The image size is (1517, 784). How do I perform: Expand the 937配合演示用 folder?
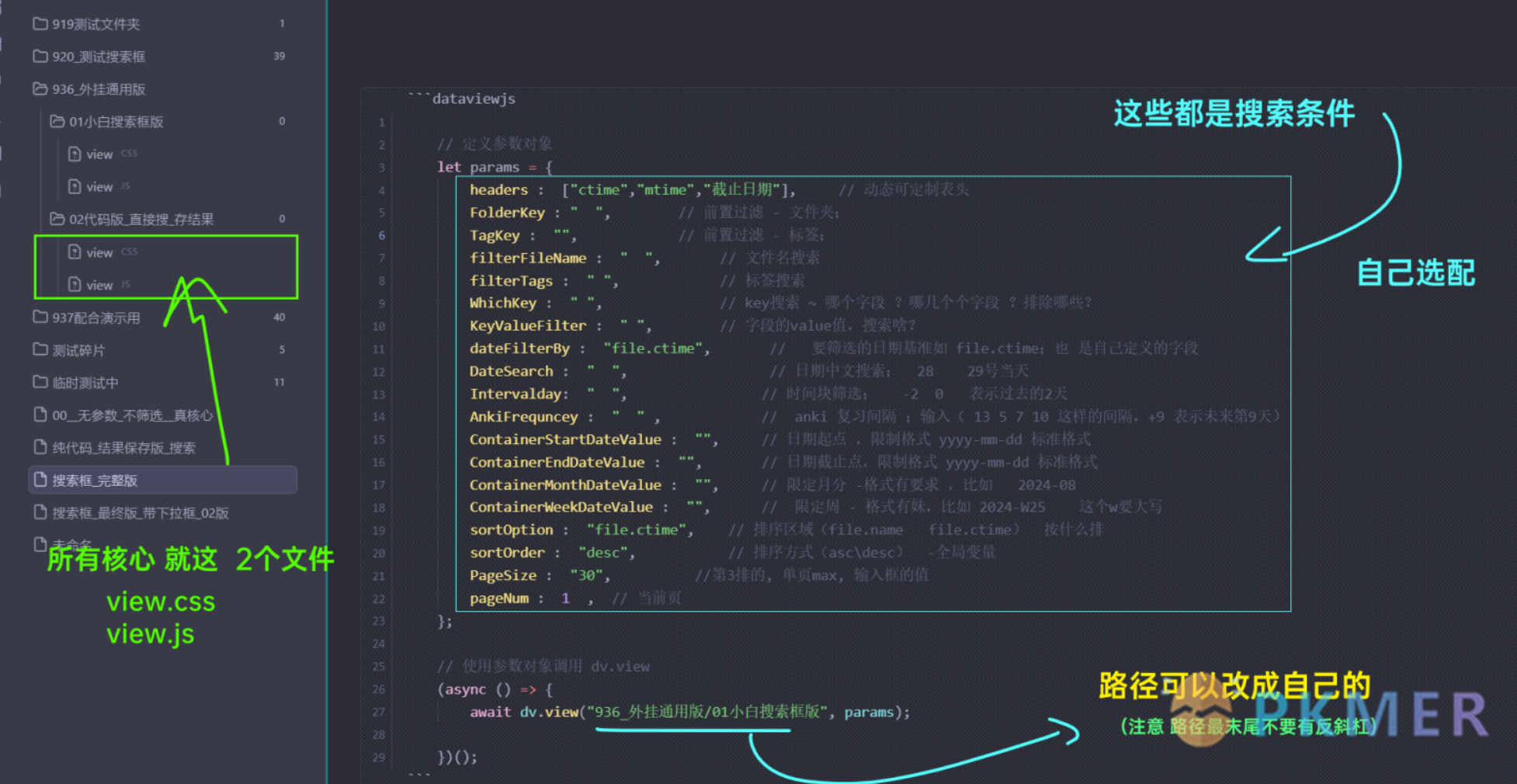[x=87, y=317]
